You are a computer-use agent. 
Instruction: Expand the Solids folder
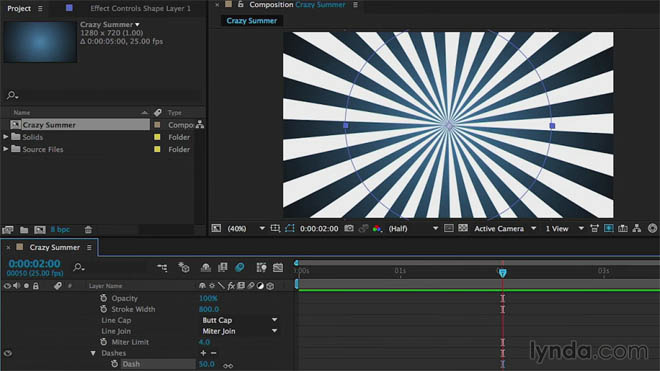[x=5, y=137]
